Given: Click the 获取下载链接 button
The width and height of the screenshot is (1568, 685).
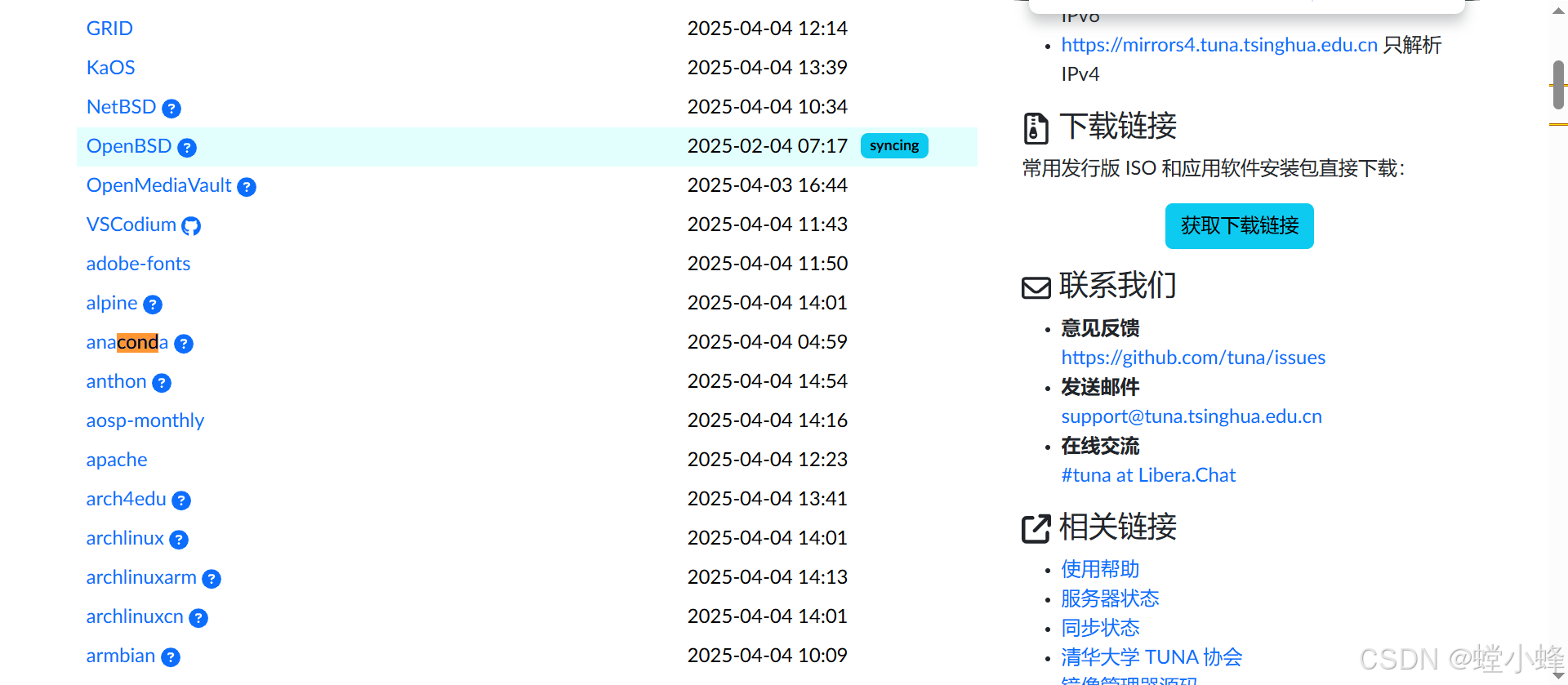Looking at the screenshot, I should pos(1239,226).
